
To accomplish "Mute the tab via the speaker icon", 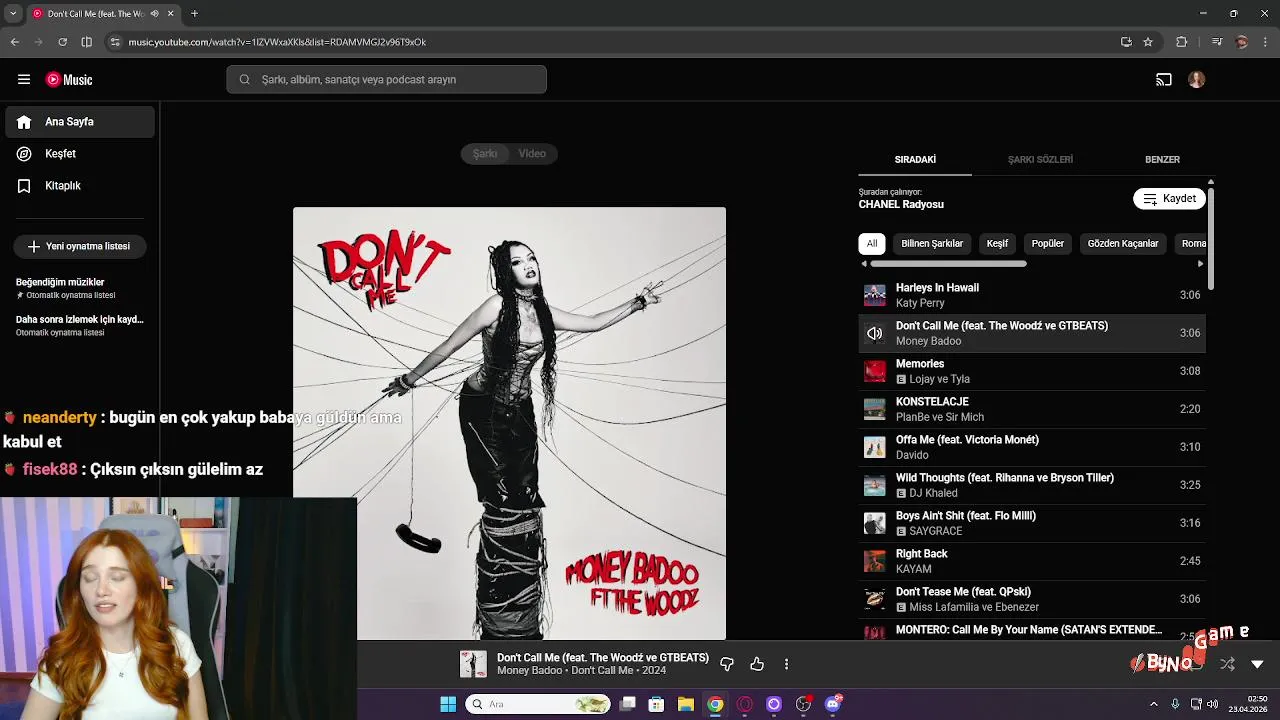I will coord(154,14).
